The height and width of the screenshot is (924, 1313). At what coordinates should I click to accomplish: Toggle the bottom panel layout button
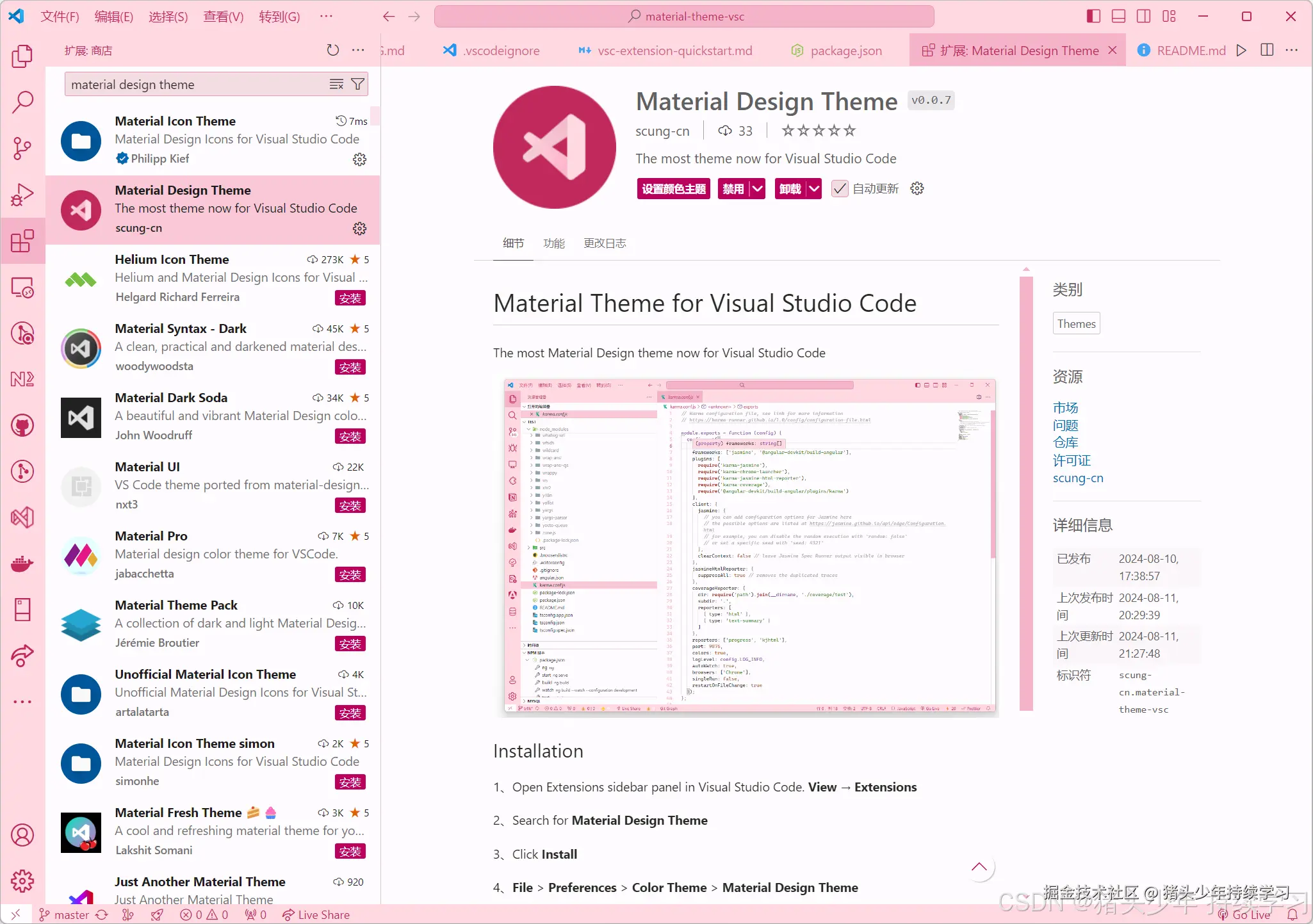point(1118,16)
